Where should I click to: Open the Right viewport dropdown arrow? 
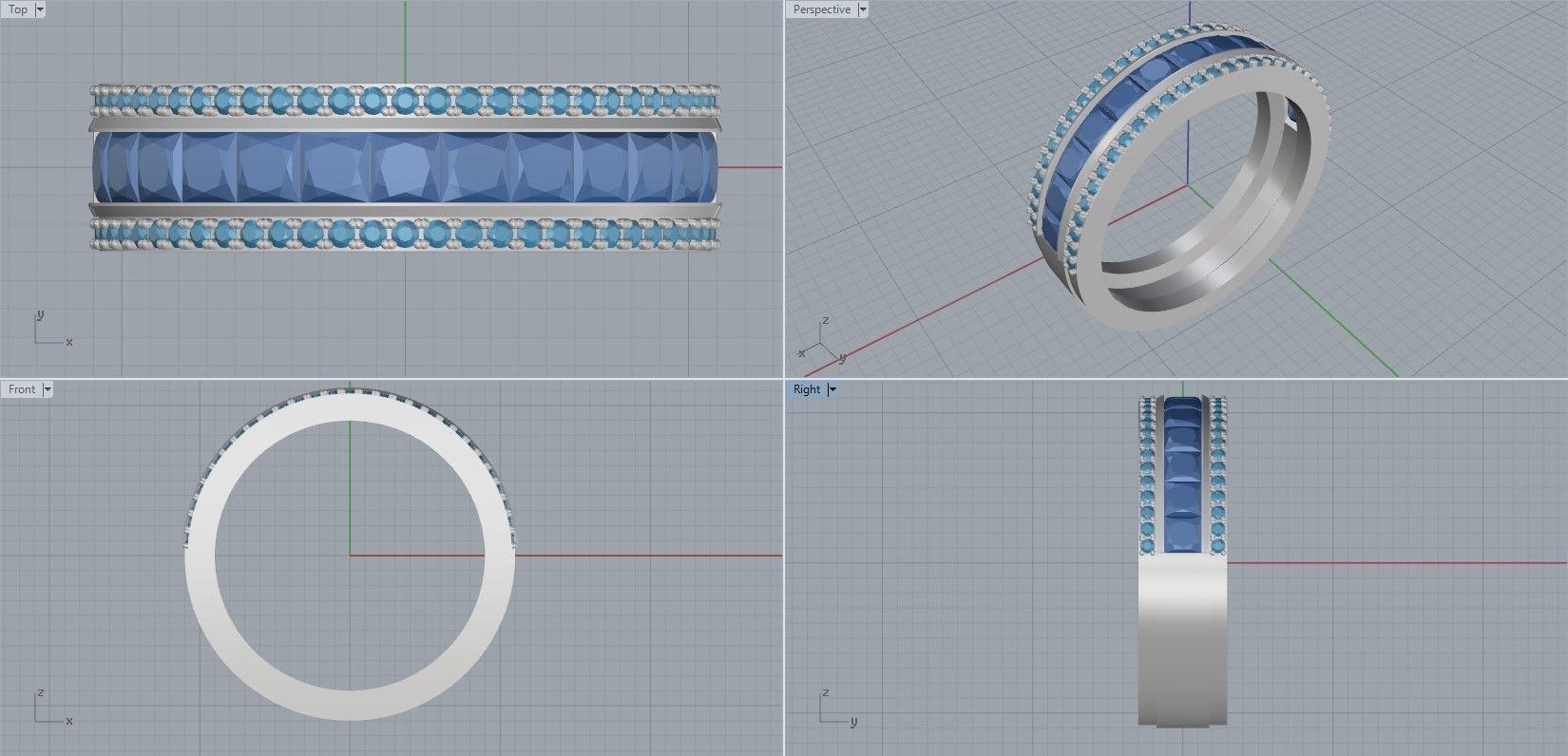pyautogui.click(x=832, y=389)
